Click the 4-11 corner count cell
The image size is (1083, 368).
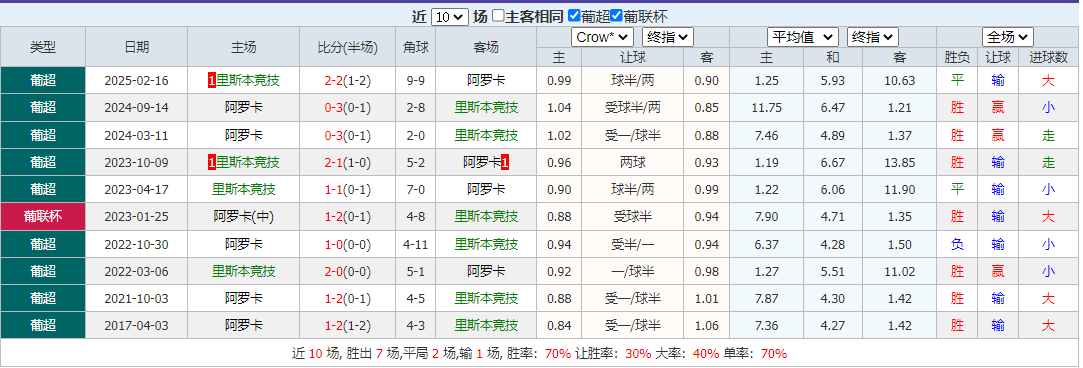(x=416, y=244)
